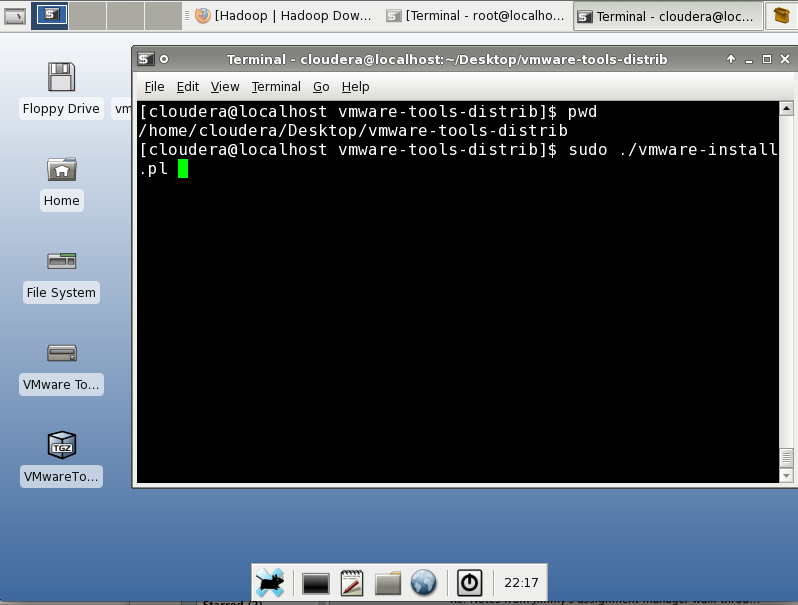Click the Home label under folder icon
The width and height of the screenshot is (798, 605).
point(62,200)
